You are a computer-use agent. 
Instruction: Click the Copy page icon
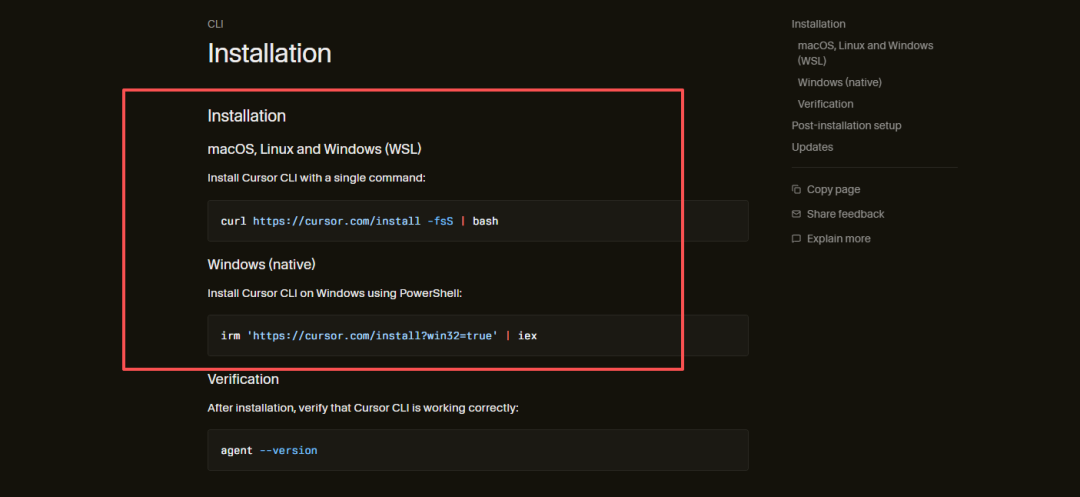[796, 189]
